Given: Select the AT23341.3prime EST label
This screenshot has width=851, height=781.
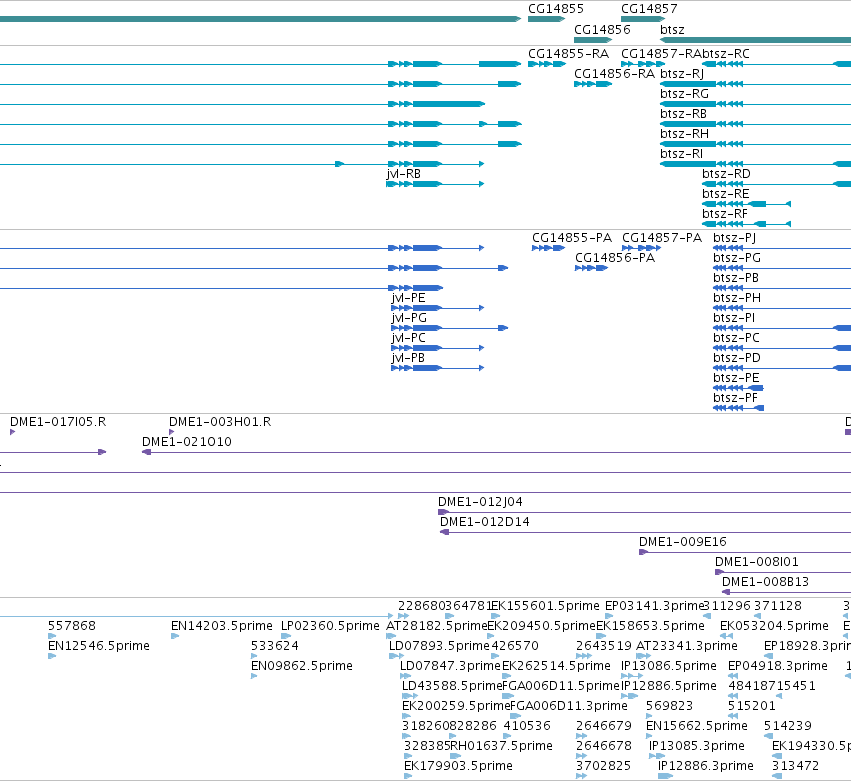Looking at the screenshot, I should 687,646.
